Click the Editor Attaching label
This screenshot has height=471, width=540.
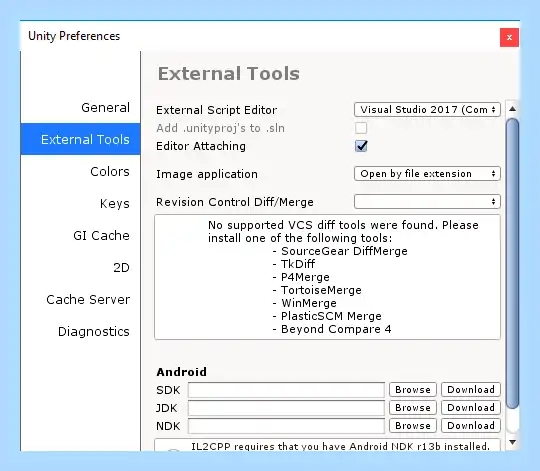(201, 146)
